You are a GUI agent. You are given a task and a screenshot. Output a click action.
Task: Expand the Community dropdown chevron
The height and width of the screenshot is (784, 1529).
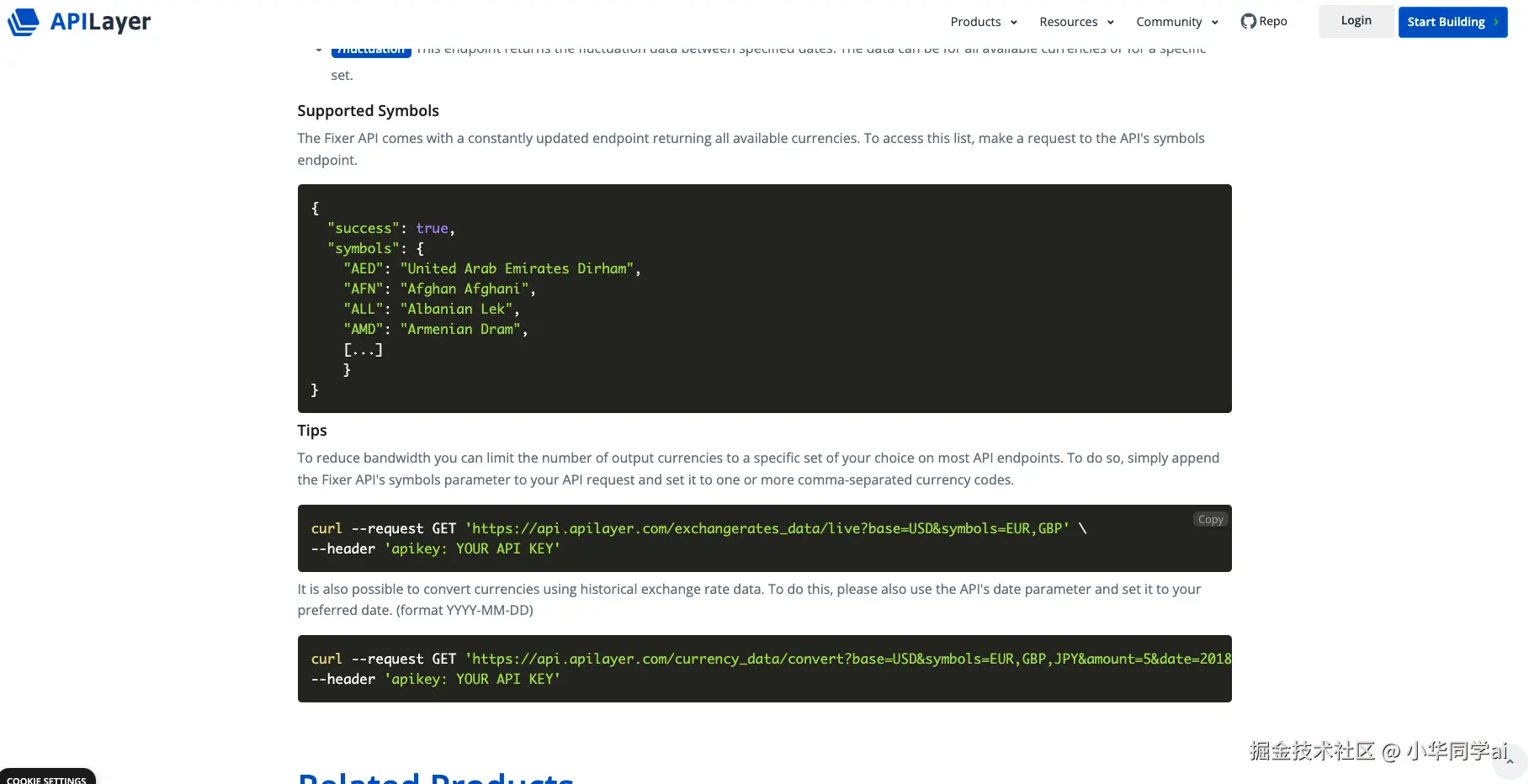[1215, 23]
